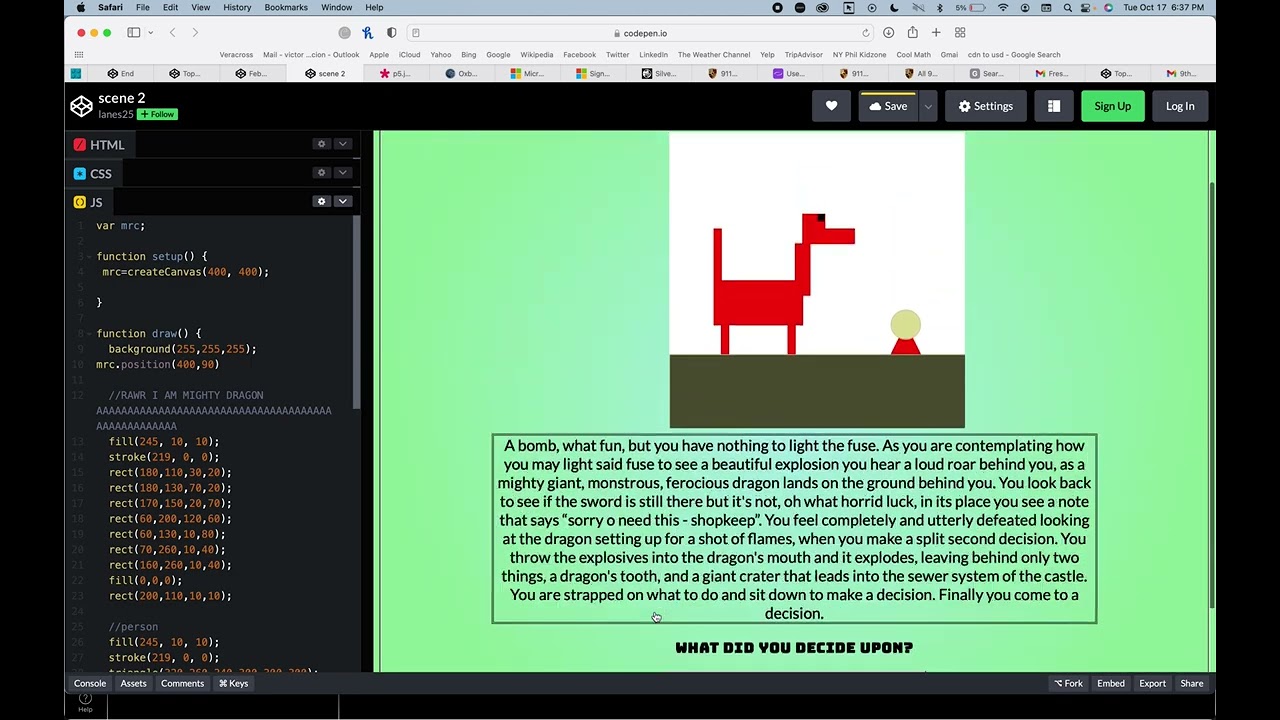Click the 'scene 2' pen title
This screenshot has height=720, width=1280.
coord(122,98)
